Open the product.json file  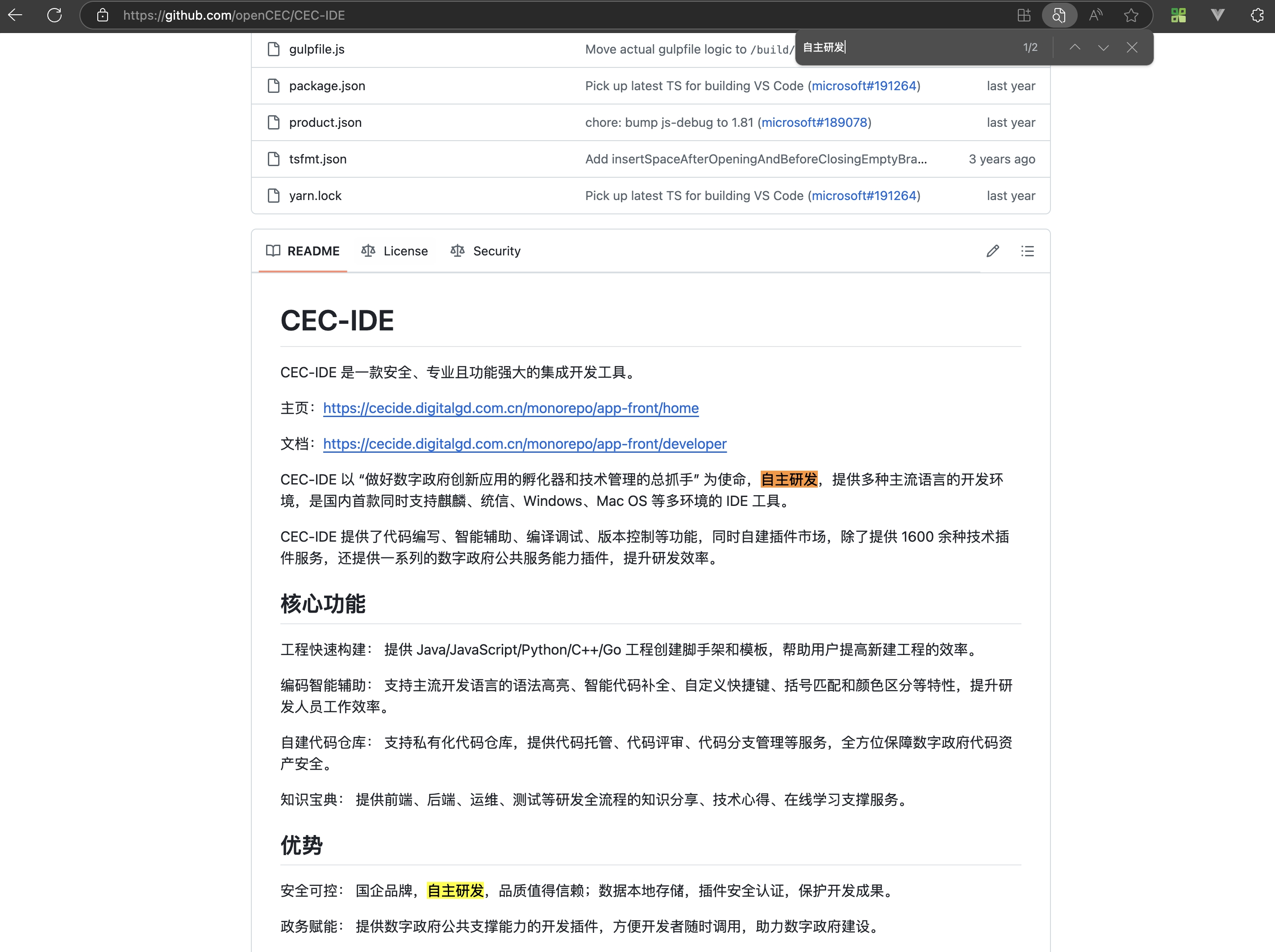click(x=325, y=122)
